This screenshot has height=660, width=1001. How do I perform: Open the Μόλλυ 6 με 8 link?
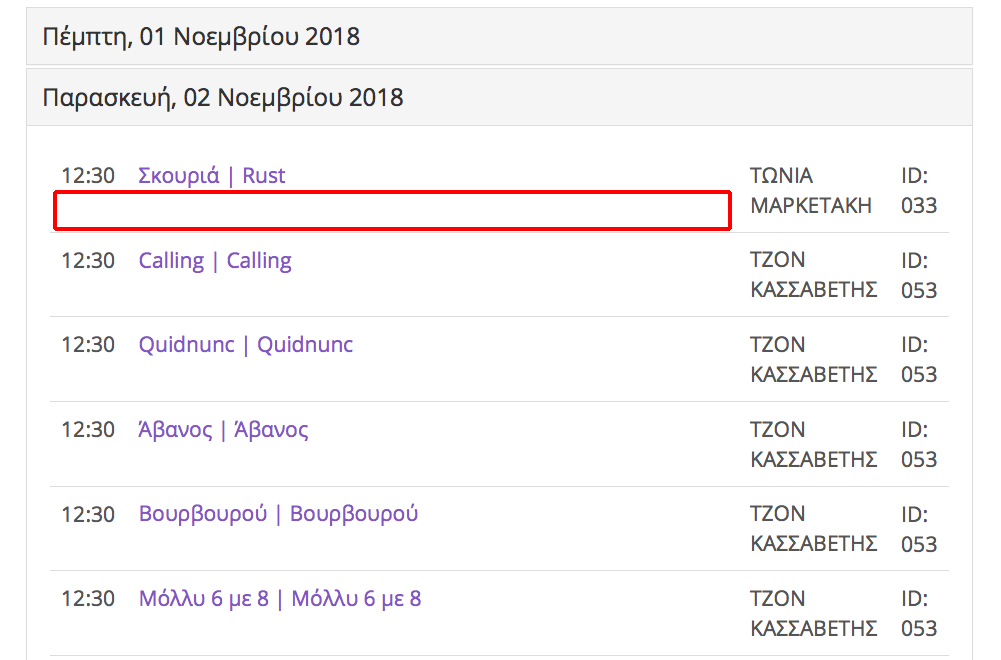click(280, 599)
